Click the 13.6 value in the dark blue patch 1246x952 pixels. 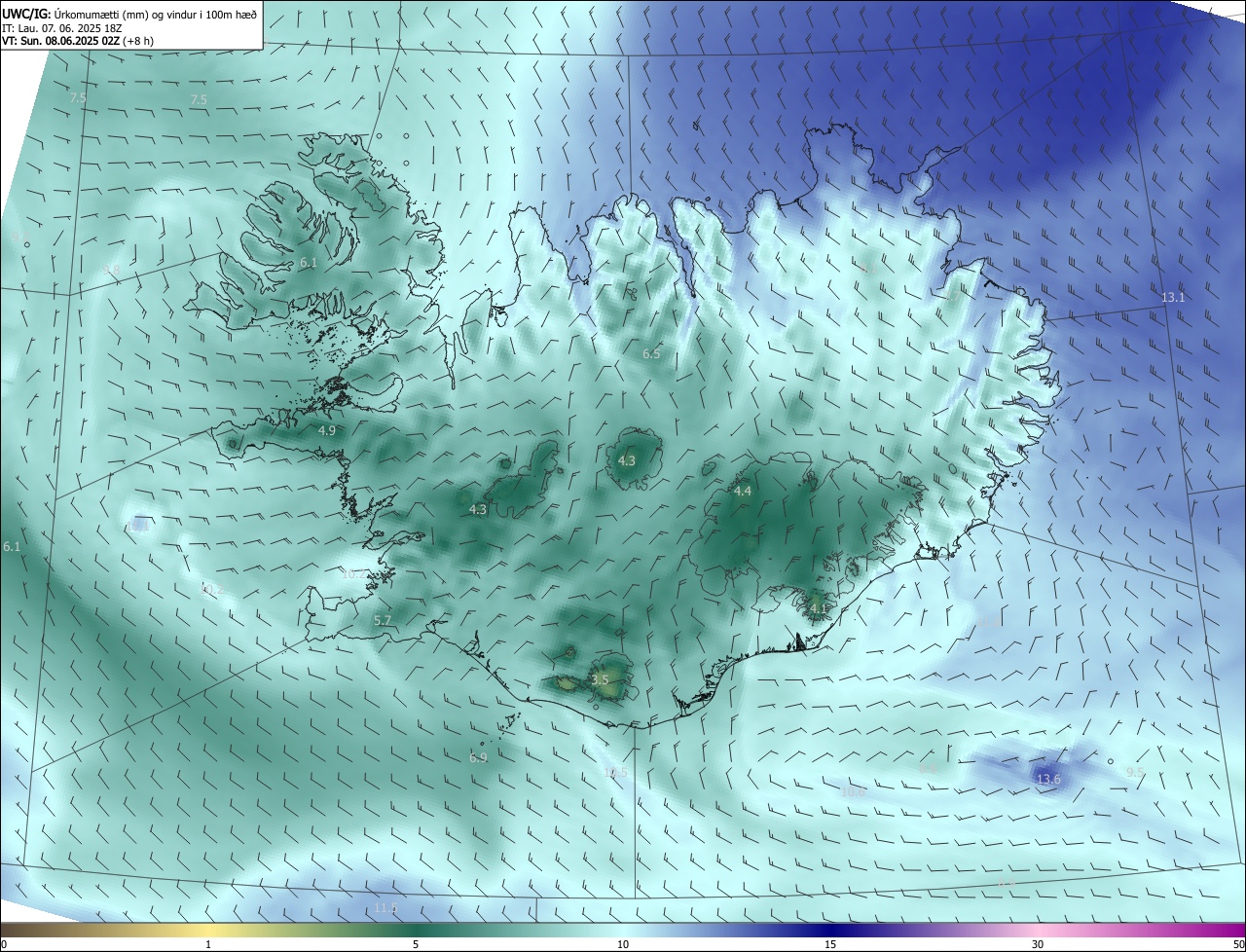[x=1048, y=780]
